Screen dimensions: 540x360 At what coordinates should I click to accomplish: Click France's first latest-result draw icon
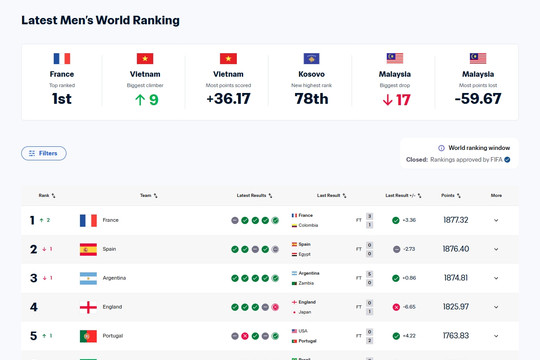[235, 220]
